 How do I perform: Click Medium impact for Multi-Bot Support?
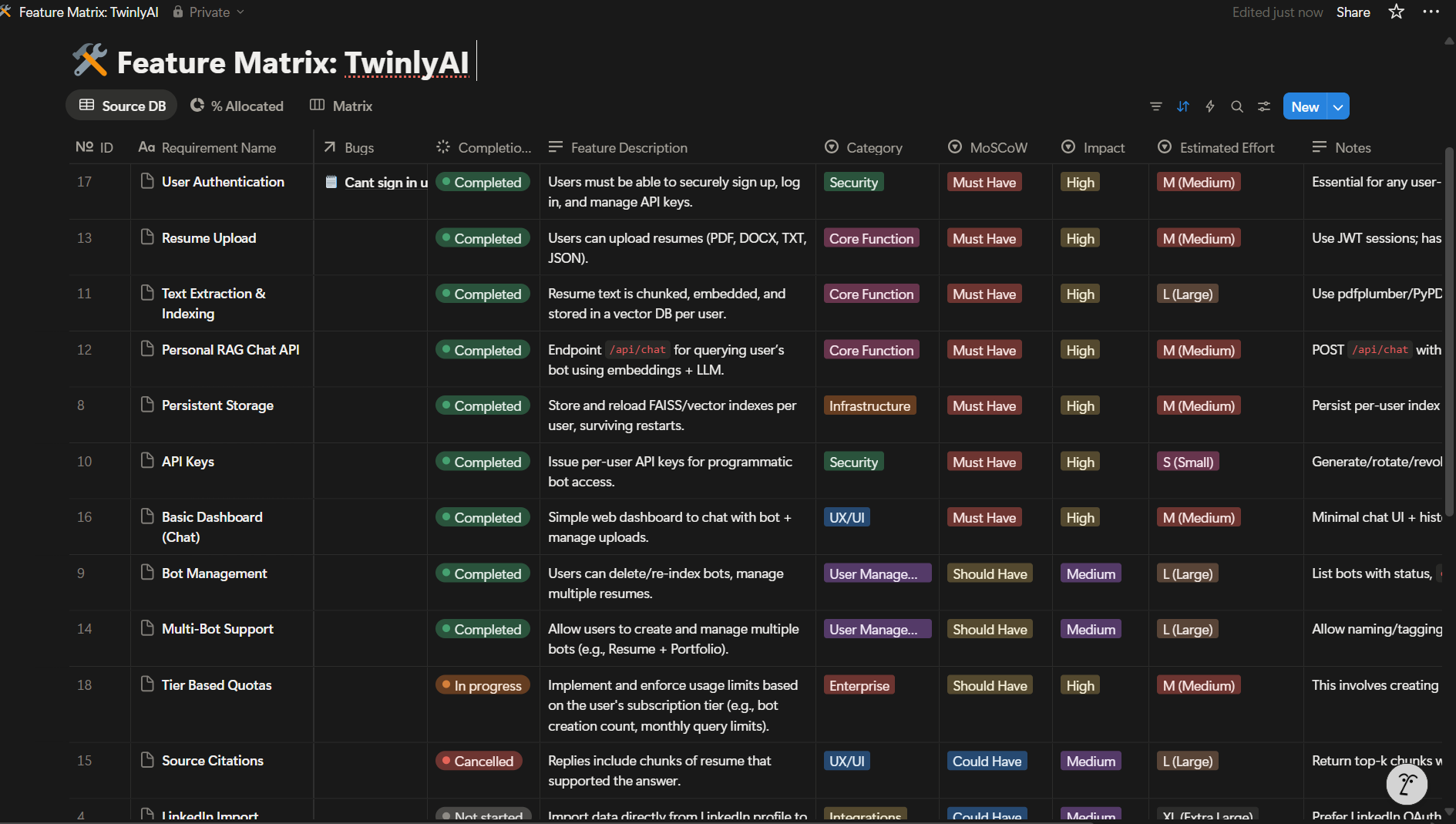coord(1091,629)
